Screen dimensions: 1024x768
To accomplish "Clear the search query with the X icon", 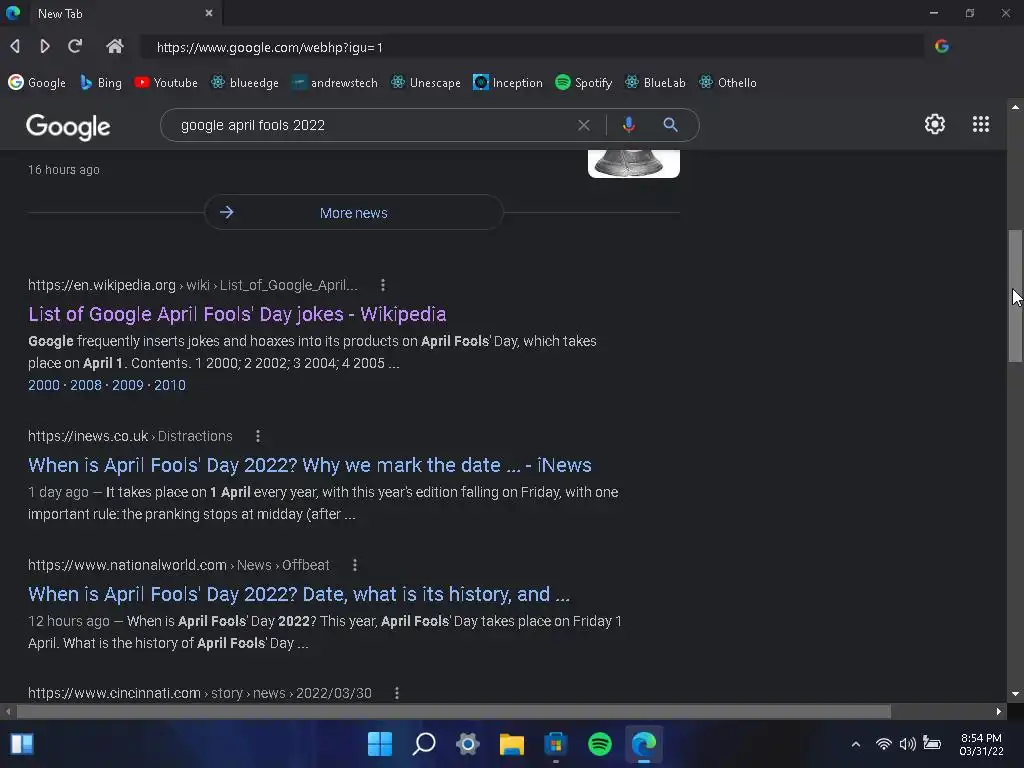I will pyautogui.click(x=584, y=125).
